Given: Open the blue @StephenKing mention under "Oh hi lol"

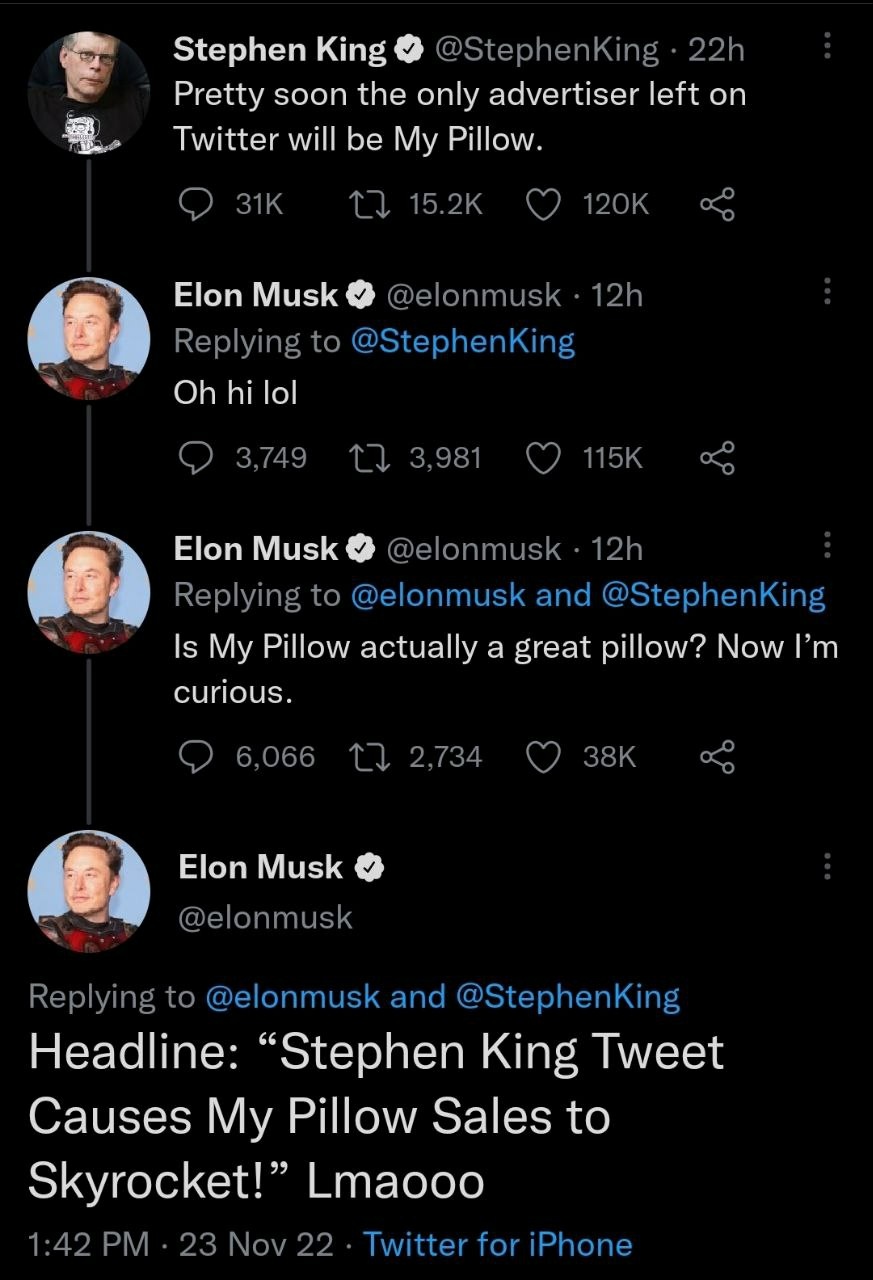Looking at the screenshot, I should [x=462, y=342].
